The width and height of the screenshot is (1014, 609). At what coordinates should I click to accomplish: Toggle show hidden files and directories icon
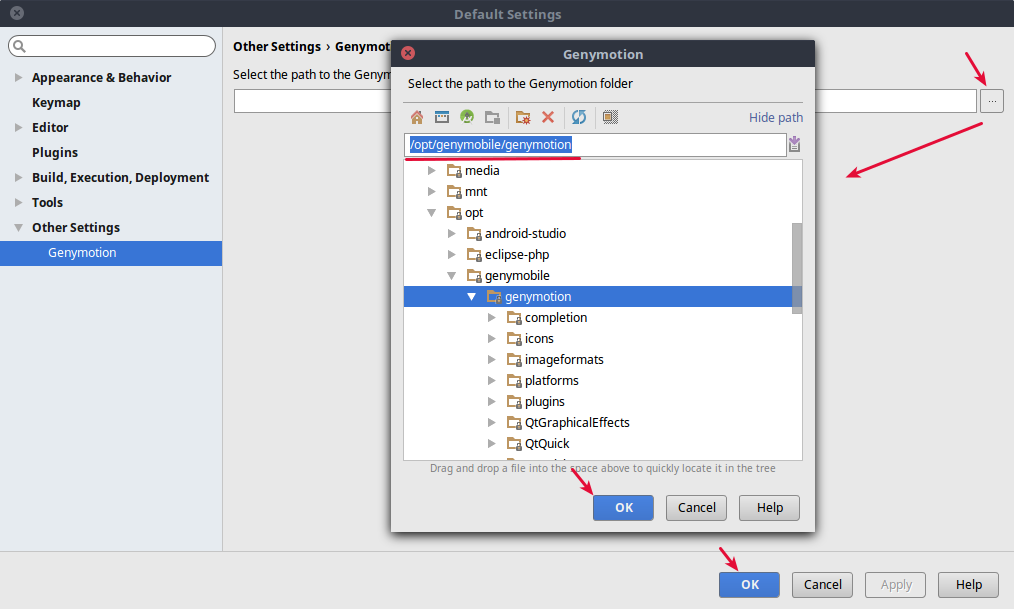coord(611,117)
